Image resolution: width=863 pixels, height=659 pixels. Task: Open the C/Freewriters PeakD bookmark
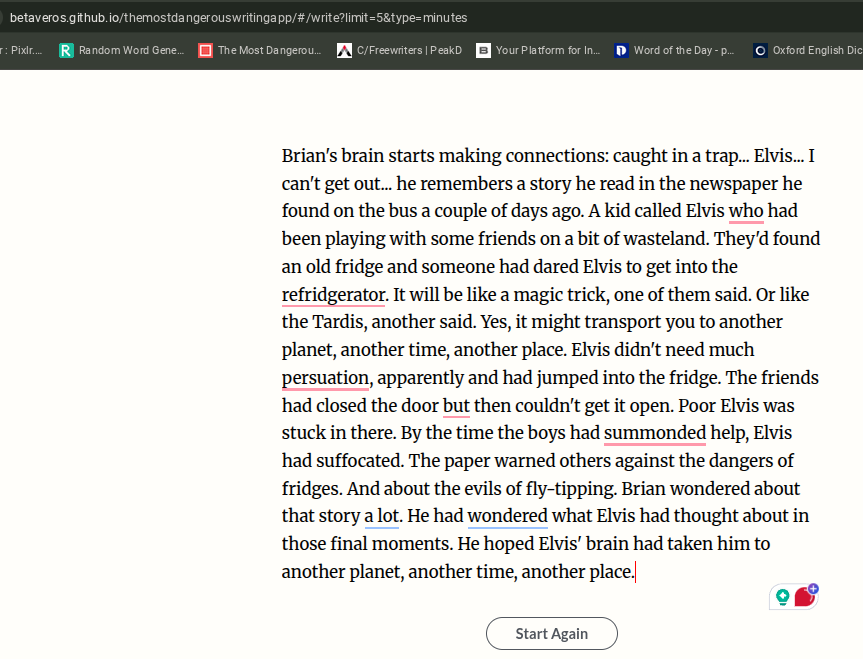pos(399,49)
